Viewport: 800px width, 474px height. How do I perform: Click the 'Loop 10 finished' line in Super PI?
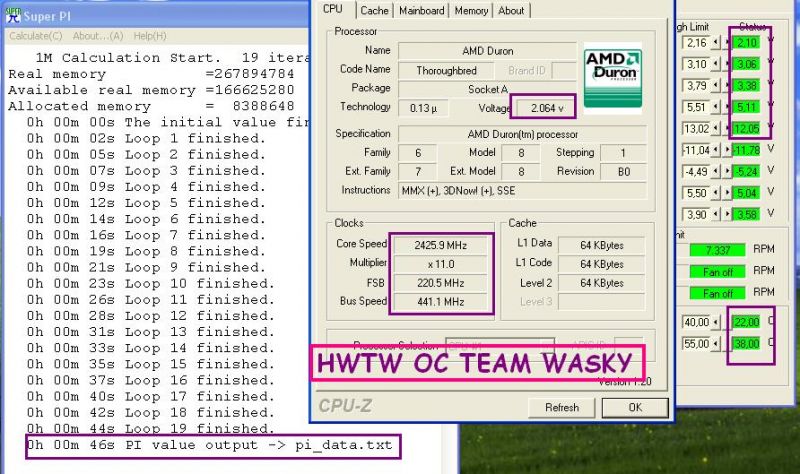point(151,284)
